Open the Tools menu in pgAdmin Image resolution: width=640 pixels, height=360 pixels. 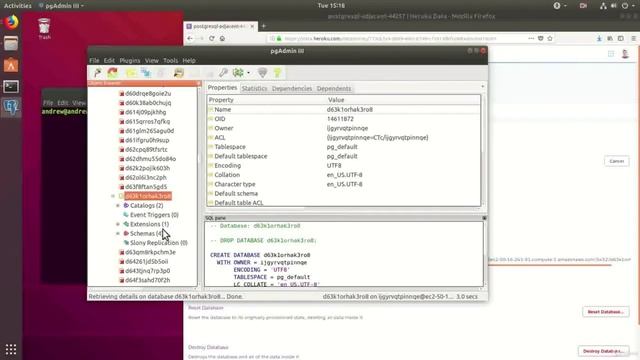(x=170, y=60)
